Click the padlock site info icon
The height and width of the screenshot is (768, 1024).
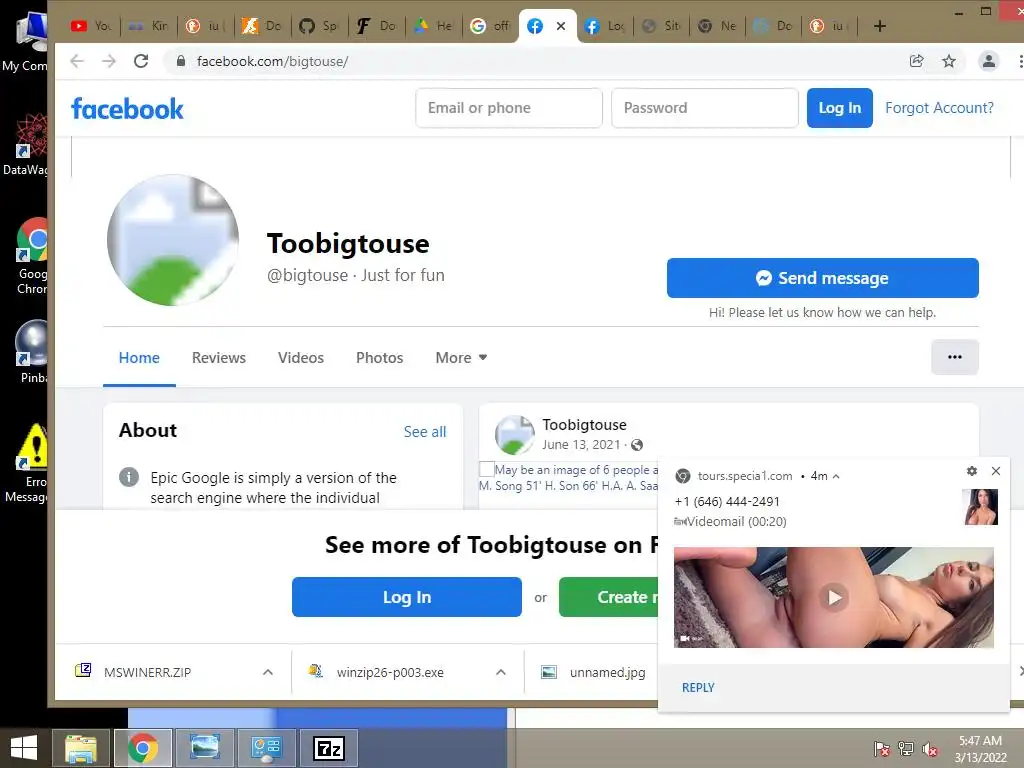click(x=181, y=61)
